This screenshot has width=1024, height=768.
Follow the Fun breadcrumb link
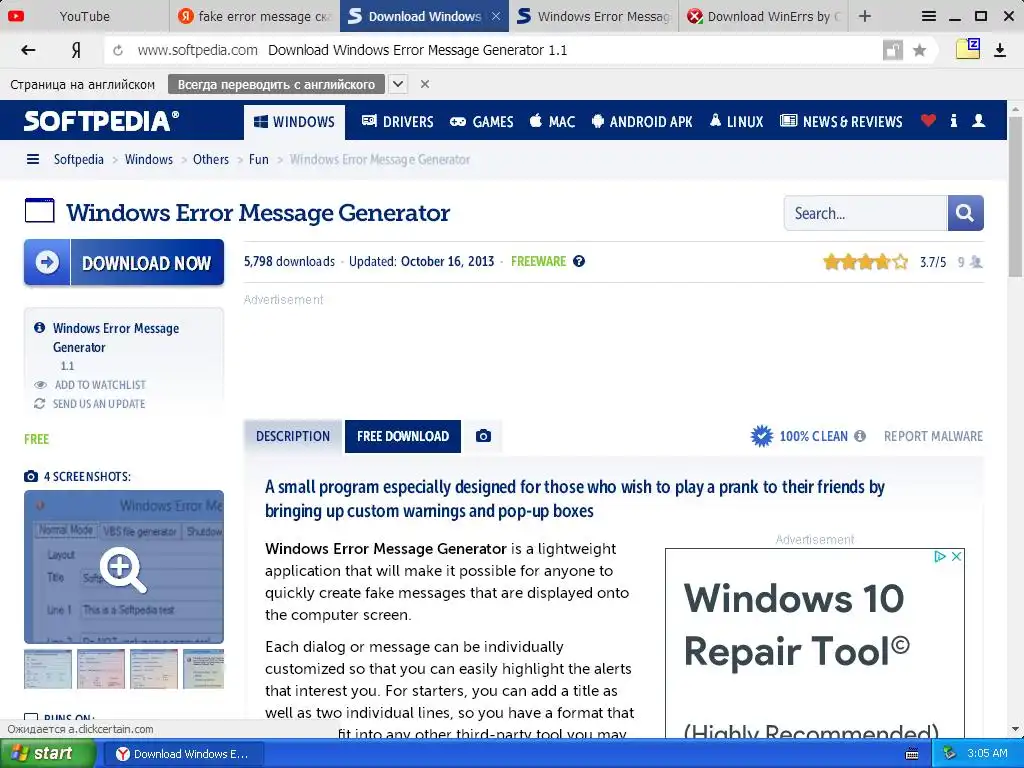tap(259, 159)
